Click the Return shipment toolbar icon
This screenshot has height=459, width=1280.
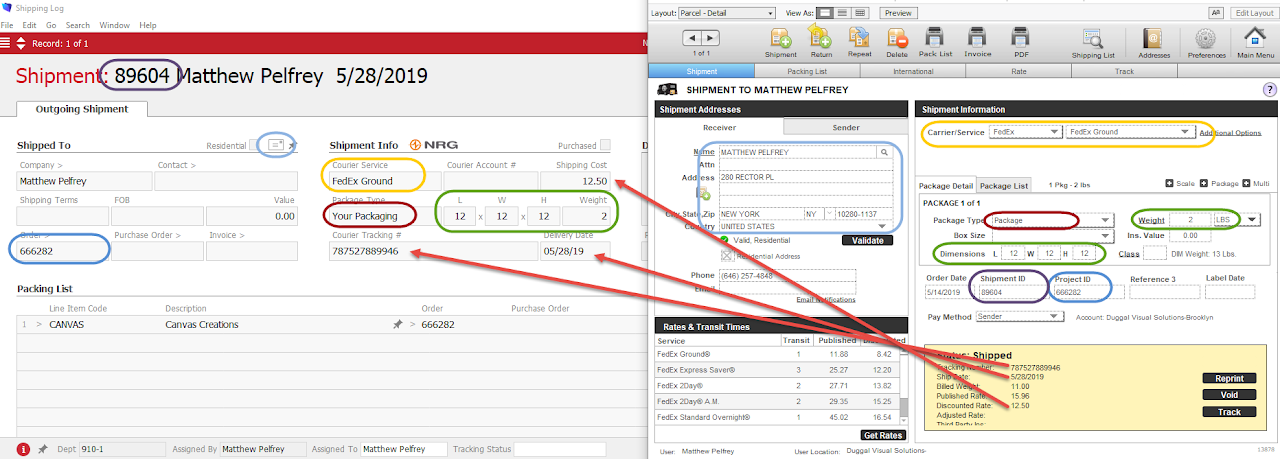(x=820, y=38)
